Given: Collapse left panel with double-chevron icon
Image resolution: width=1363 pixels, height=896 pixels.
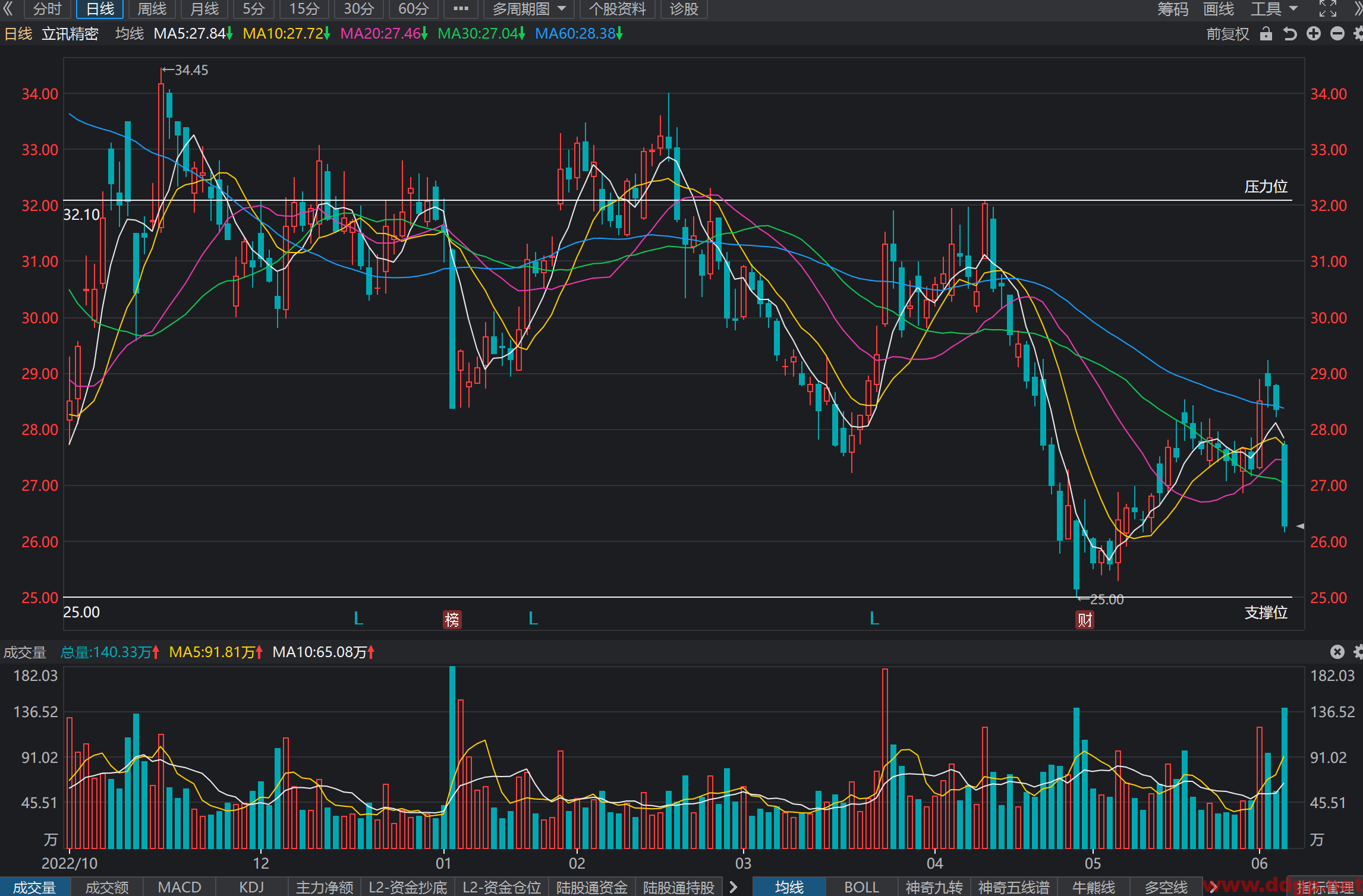Looking at the screenshot, I should tap(8, 9).
